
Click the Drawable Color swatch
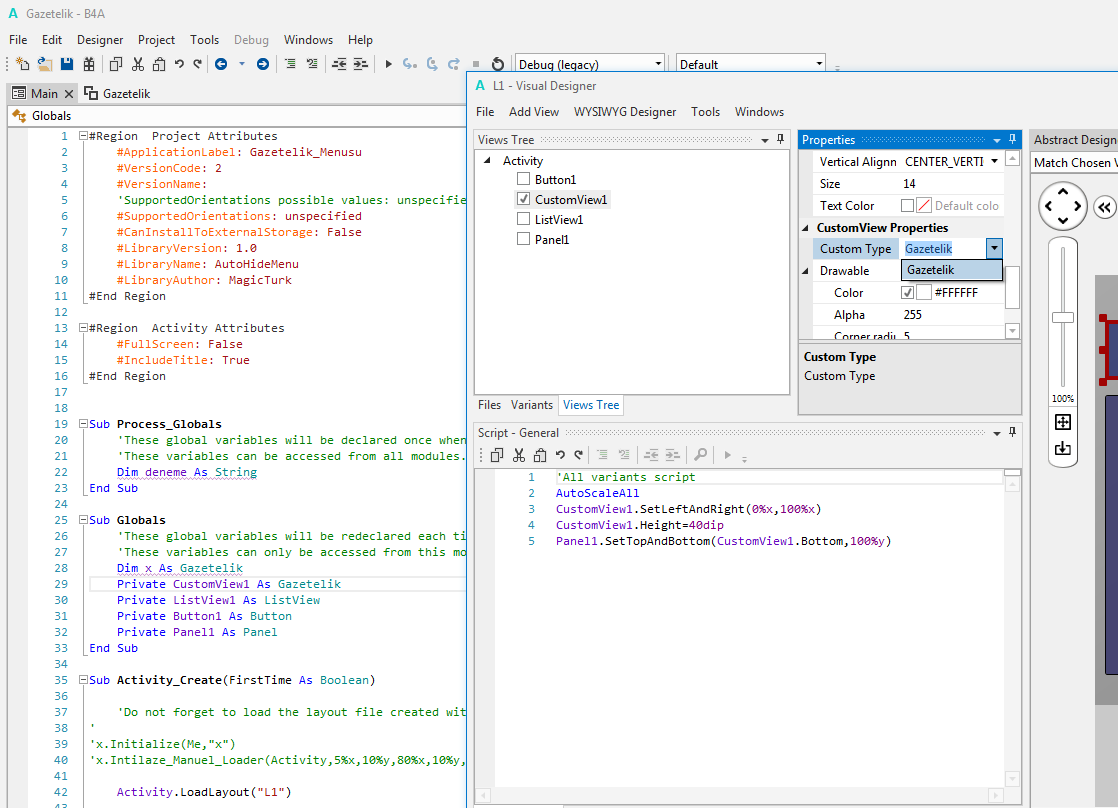924,293
